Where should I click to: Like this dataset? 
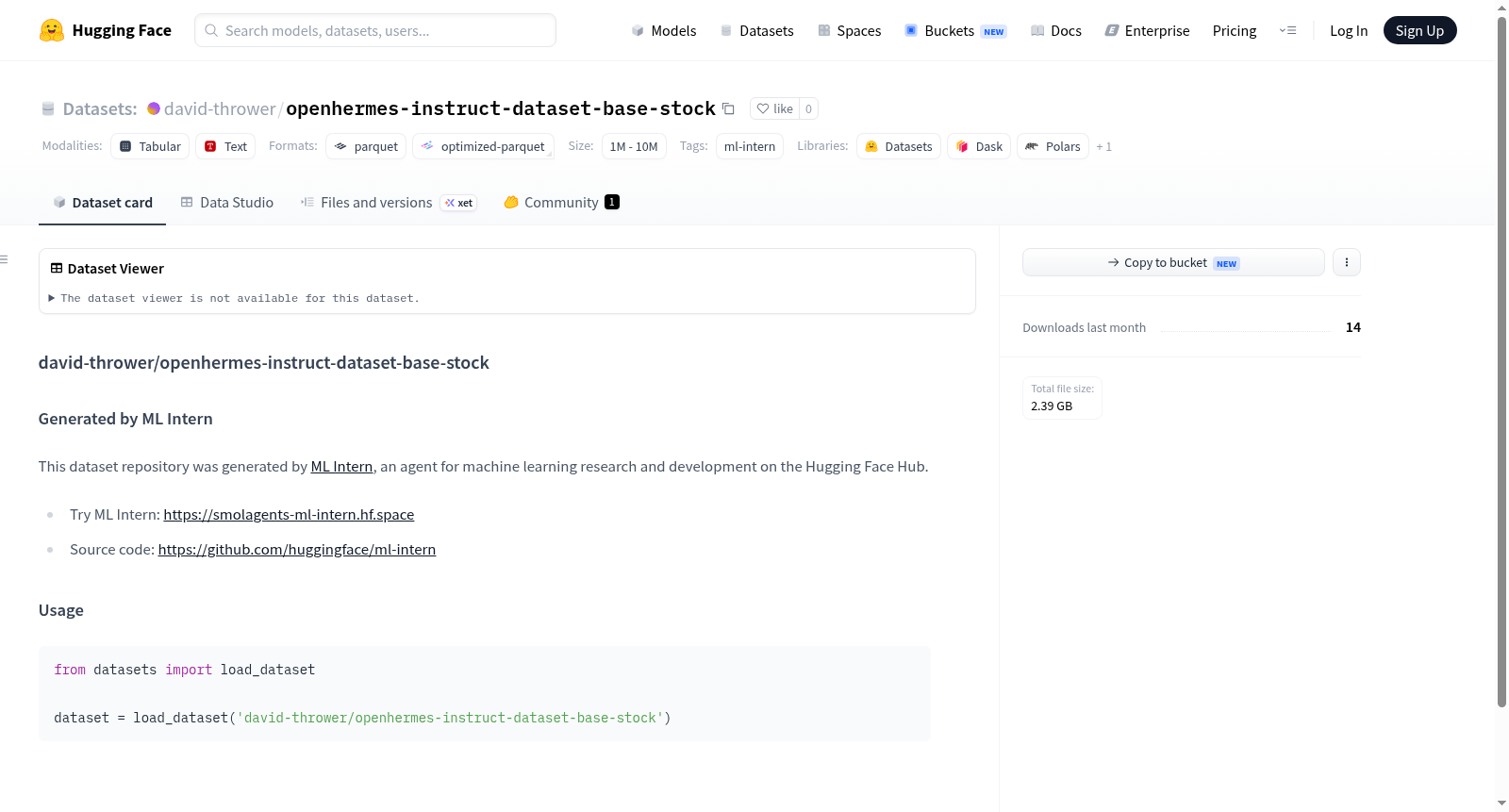[775, 108]
